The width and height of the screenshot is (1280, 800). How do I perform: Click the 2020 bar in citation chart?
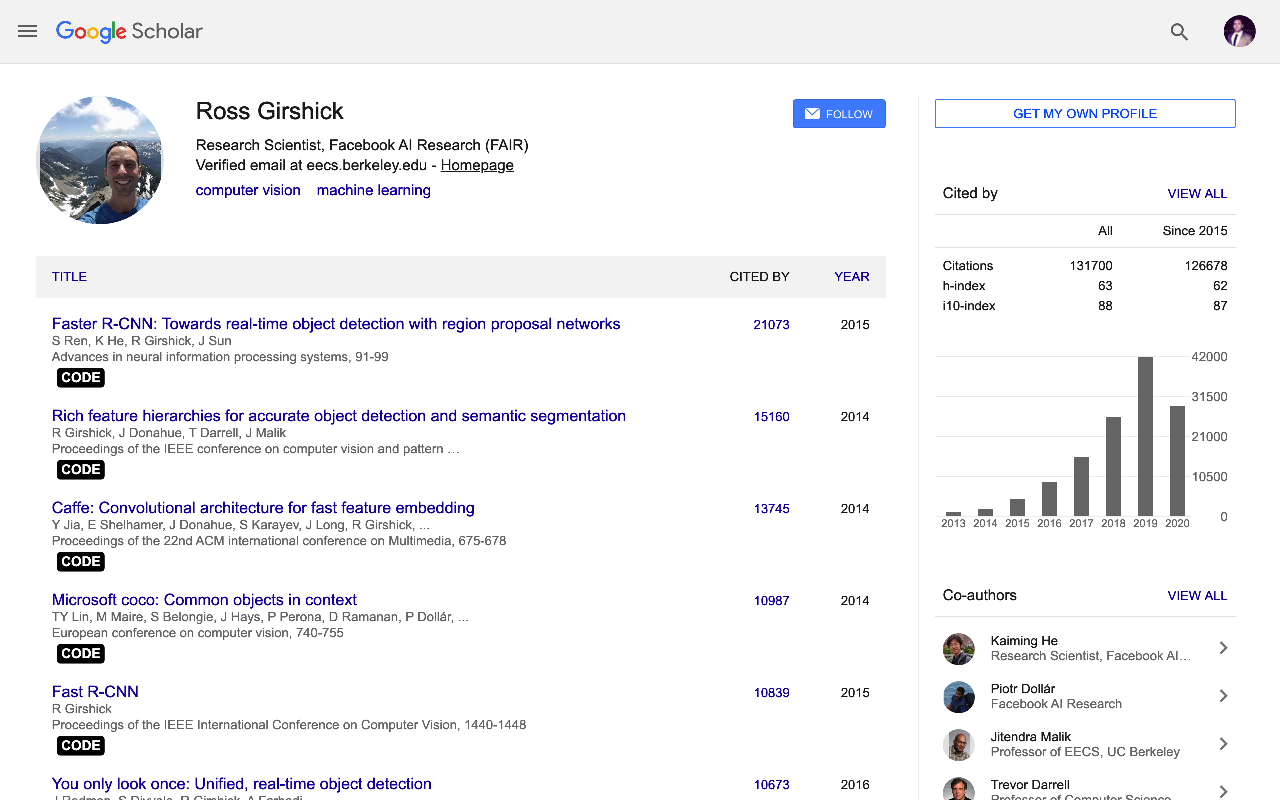tap(1177, 461)
